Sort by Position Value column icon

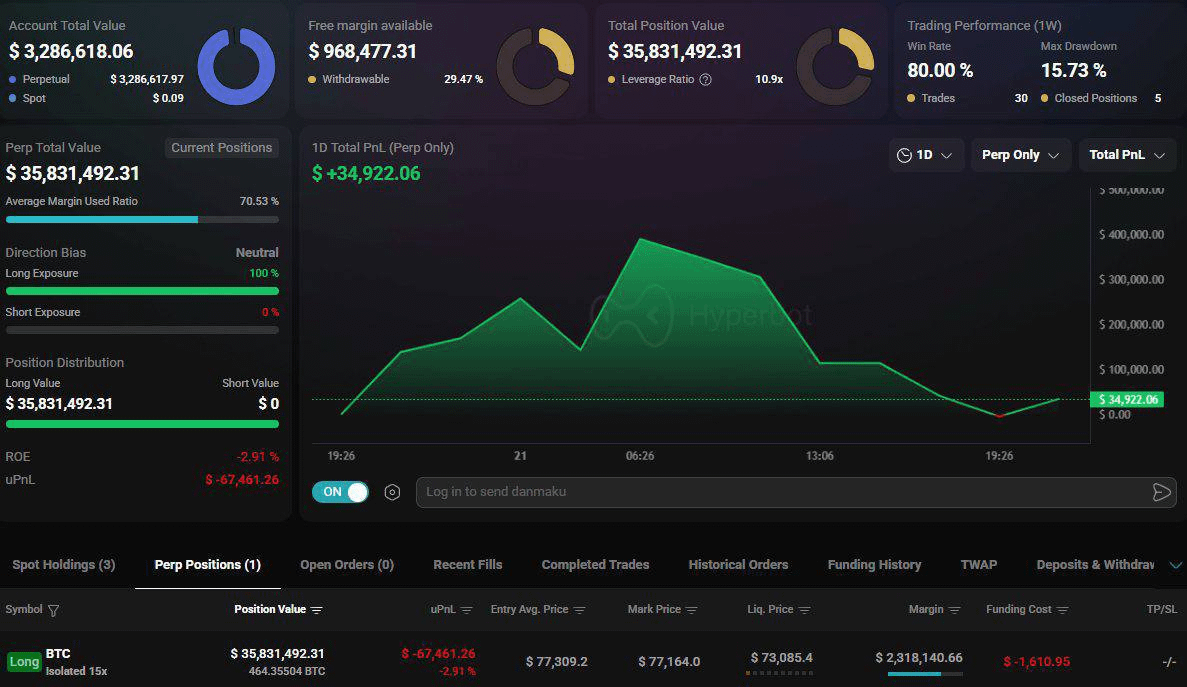click(x=316, y=610)
